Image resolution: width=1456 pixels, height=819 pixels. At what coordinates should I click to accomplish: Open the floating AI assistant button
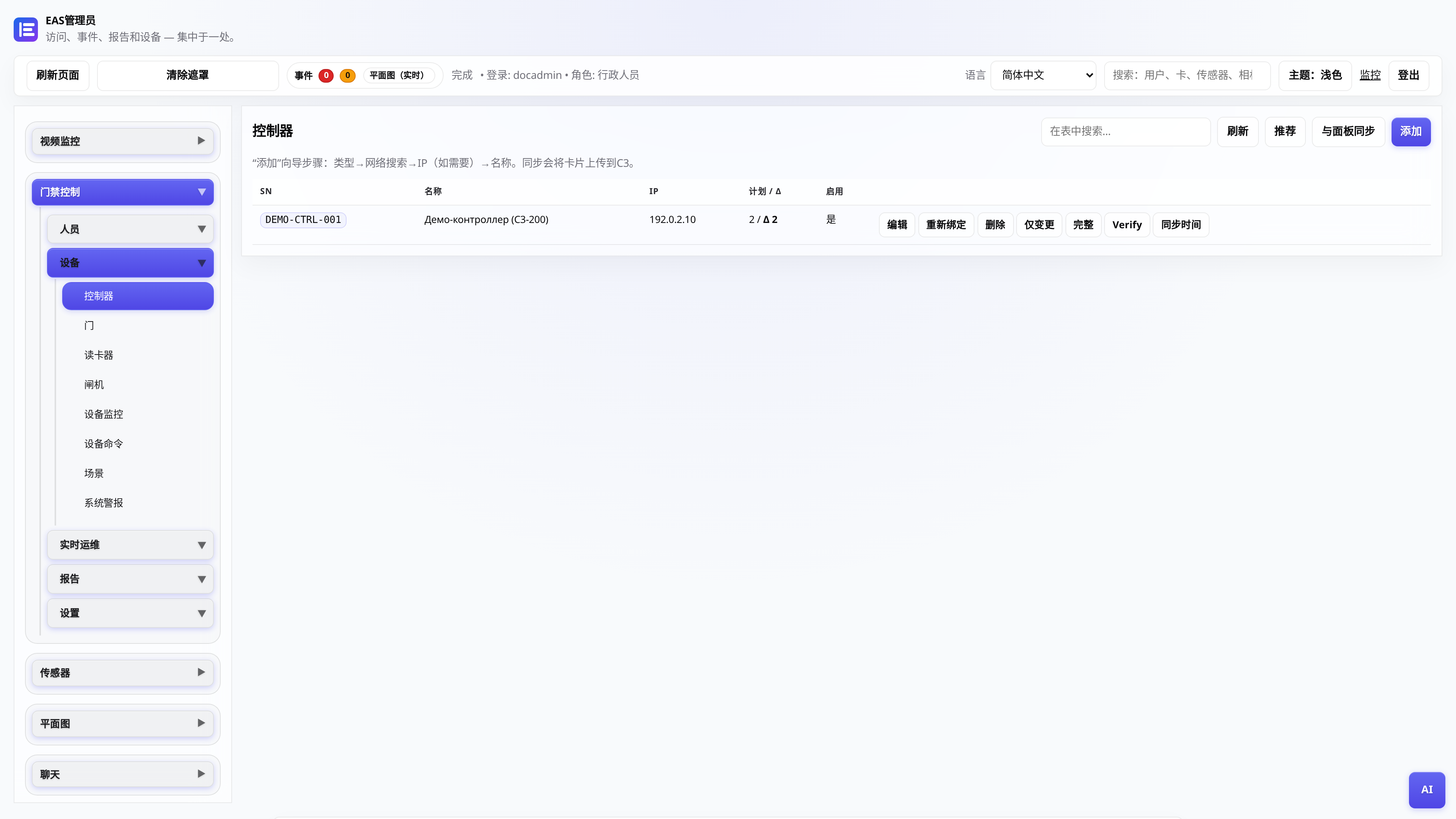tap(1426, 789)
